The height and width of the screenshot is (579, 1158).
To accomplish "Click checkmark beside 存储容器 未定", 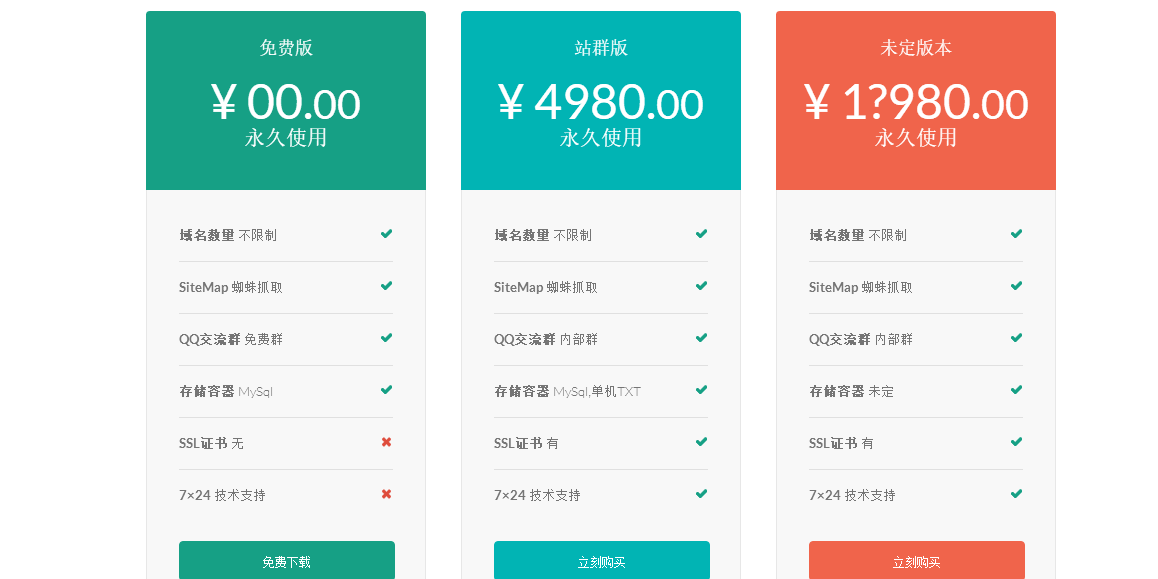I will [1016, 390].
